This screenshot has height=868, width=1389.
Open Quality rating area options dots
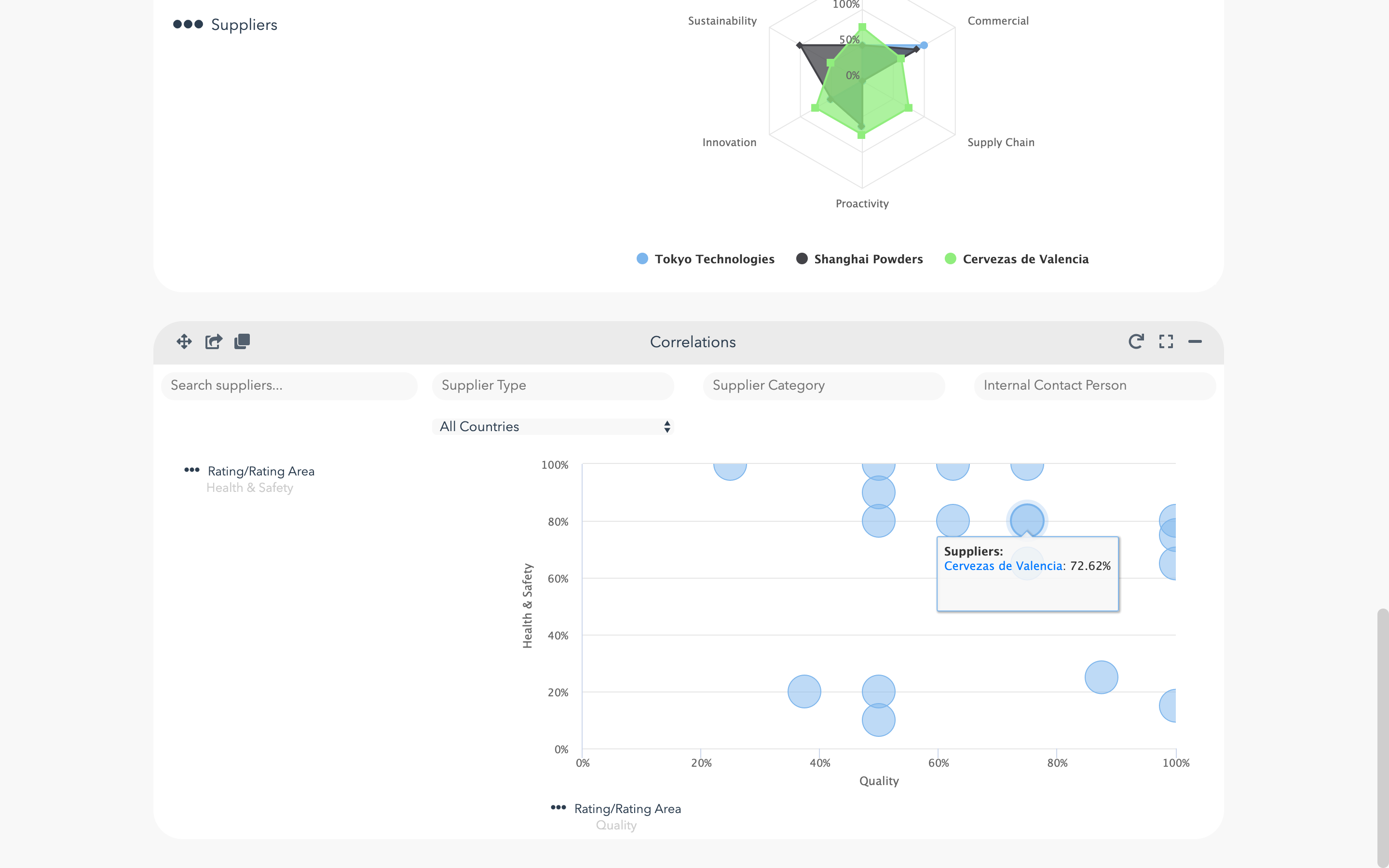[x=558, y=808]
